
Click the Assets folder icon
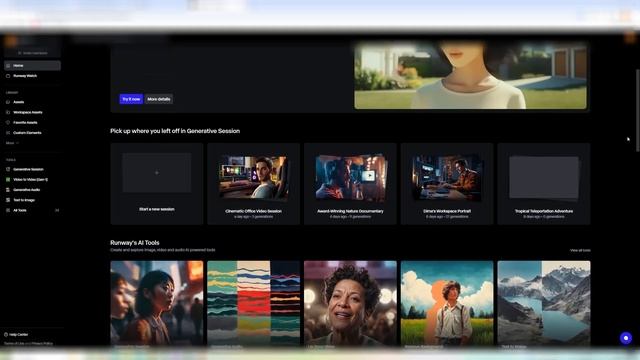coord(8,102)
